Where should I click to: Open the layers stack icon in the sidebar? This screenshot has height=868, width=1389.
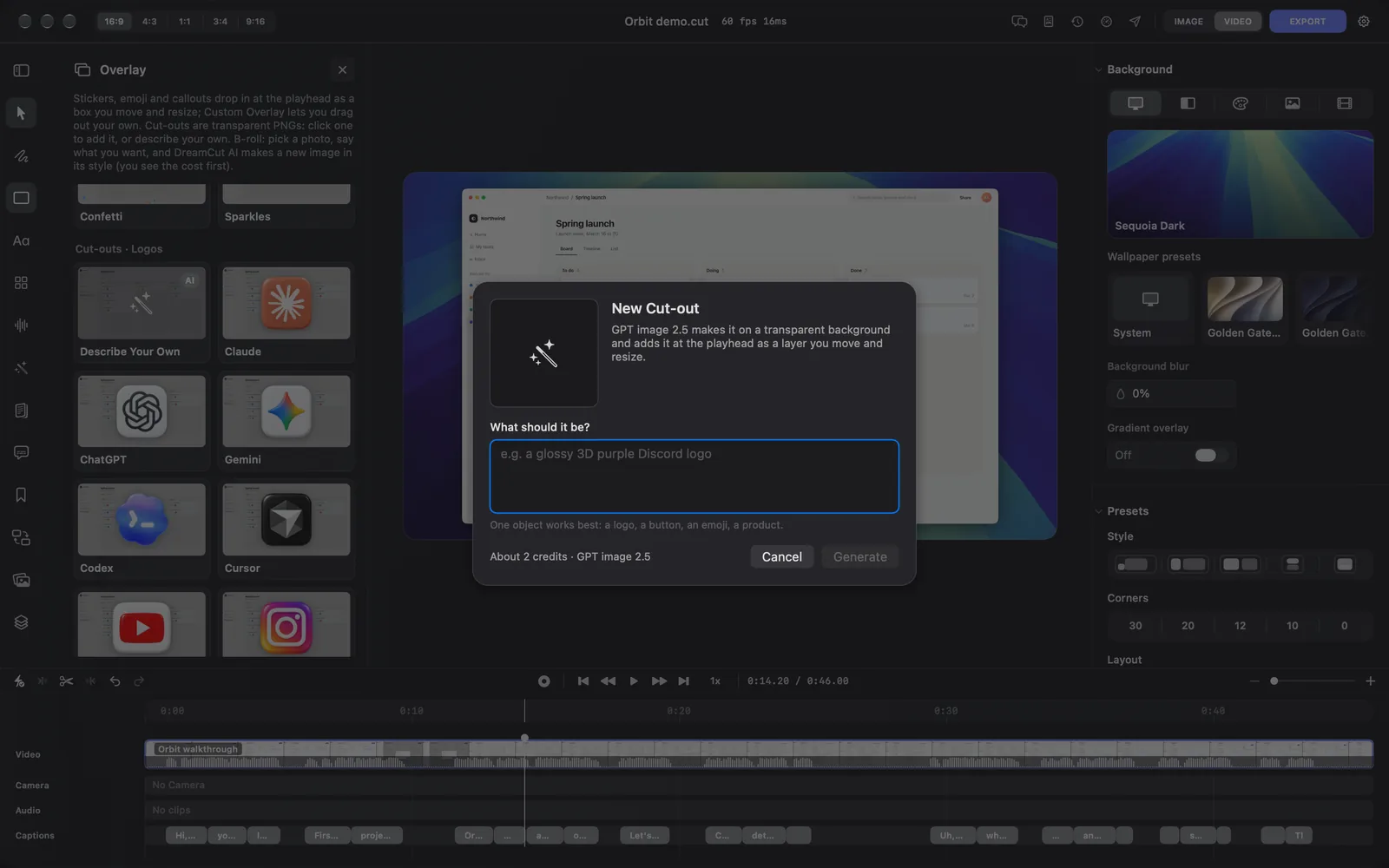click(21, 622)
